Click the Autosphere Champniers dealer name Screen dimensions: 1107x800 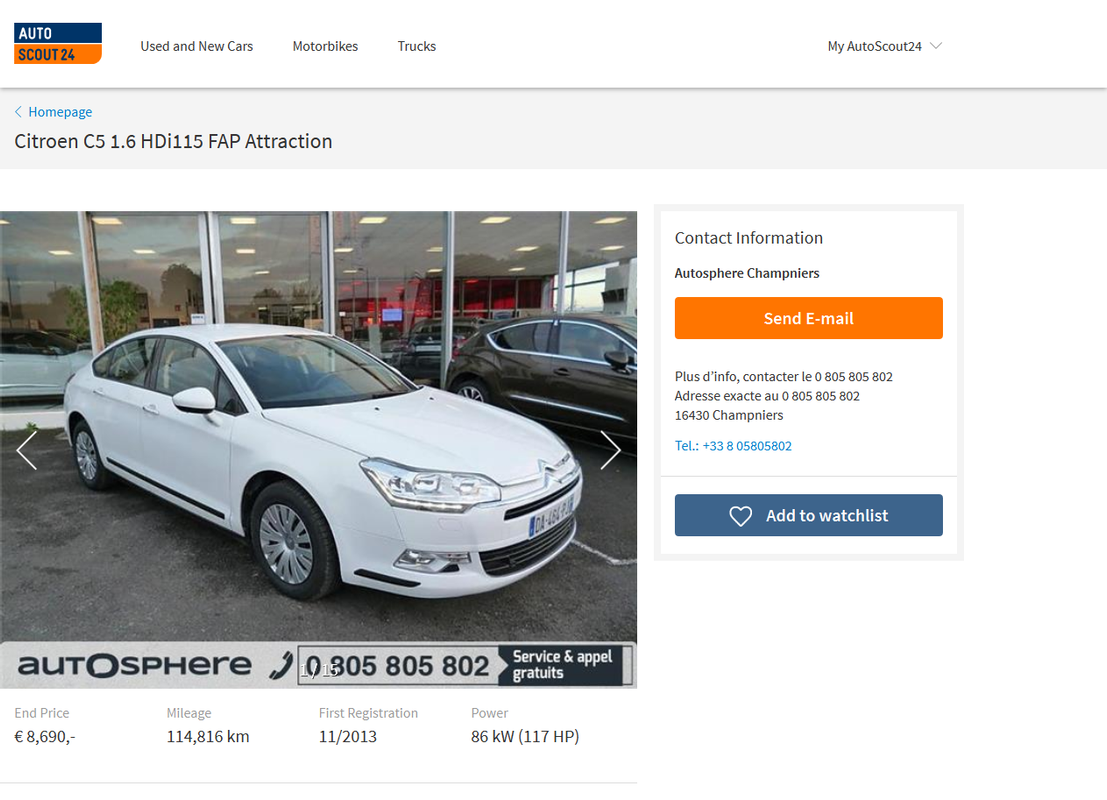(x=747, y=273)
